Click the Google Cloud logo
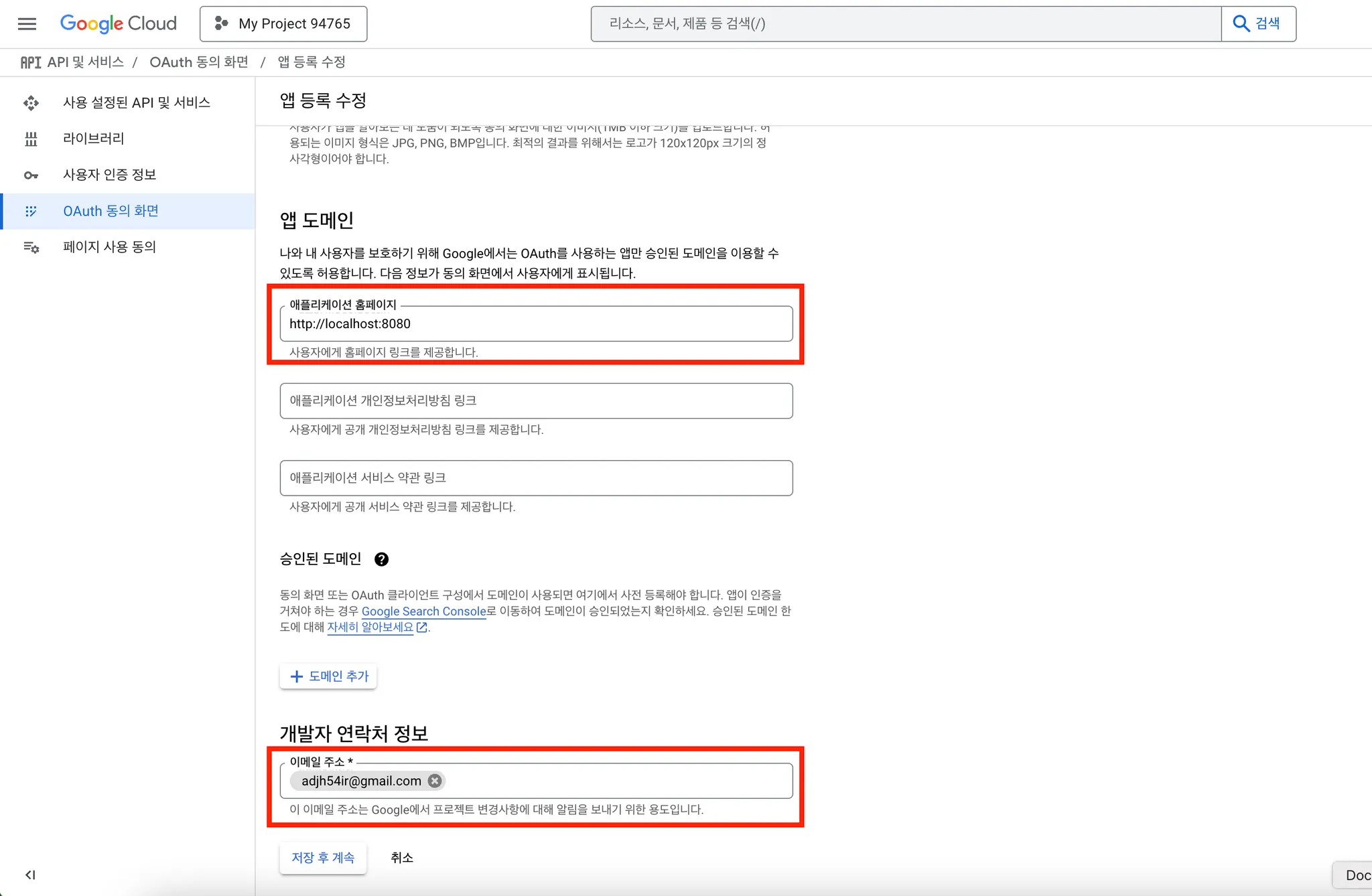The image size is (1372, 896). [x=119, y=23]
